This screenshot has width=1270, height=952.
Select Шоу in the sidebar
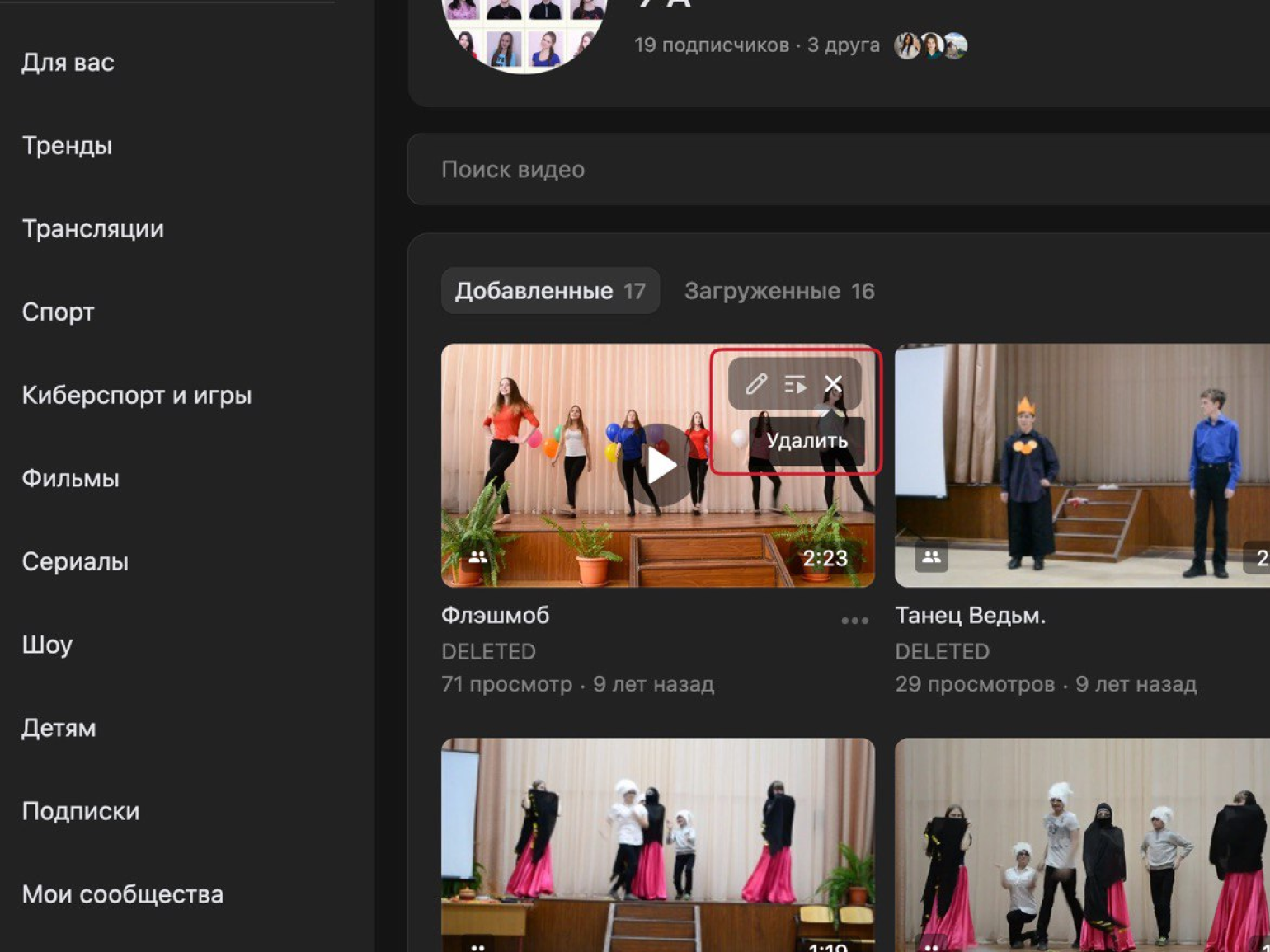tap(47, 645)
